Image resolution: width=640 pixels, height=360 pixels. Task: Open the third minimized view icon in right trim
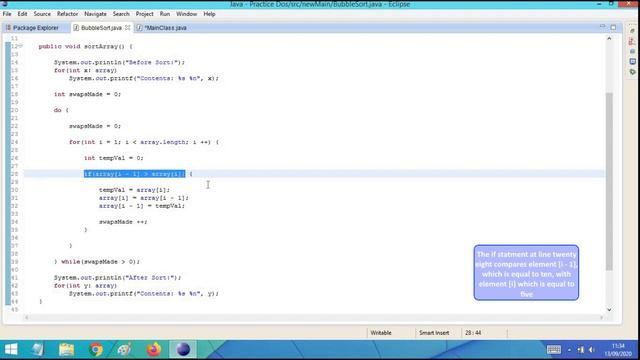pos(632,51)
